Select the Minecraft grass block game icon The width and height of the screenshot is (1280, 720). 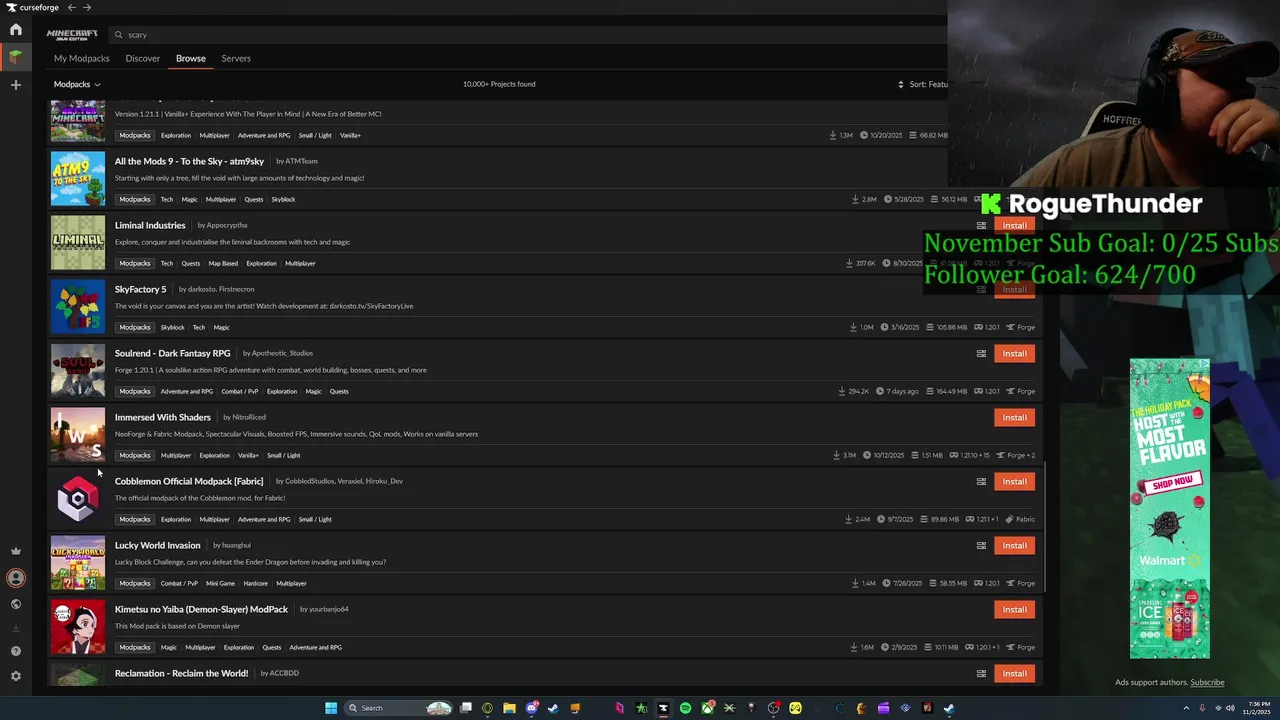[16, 57]
